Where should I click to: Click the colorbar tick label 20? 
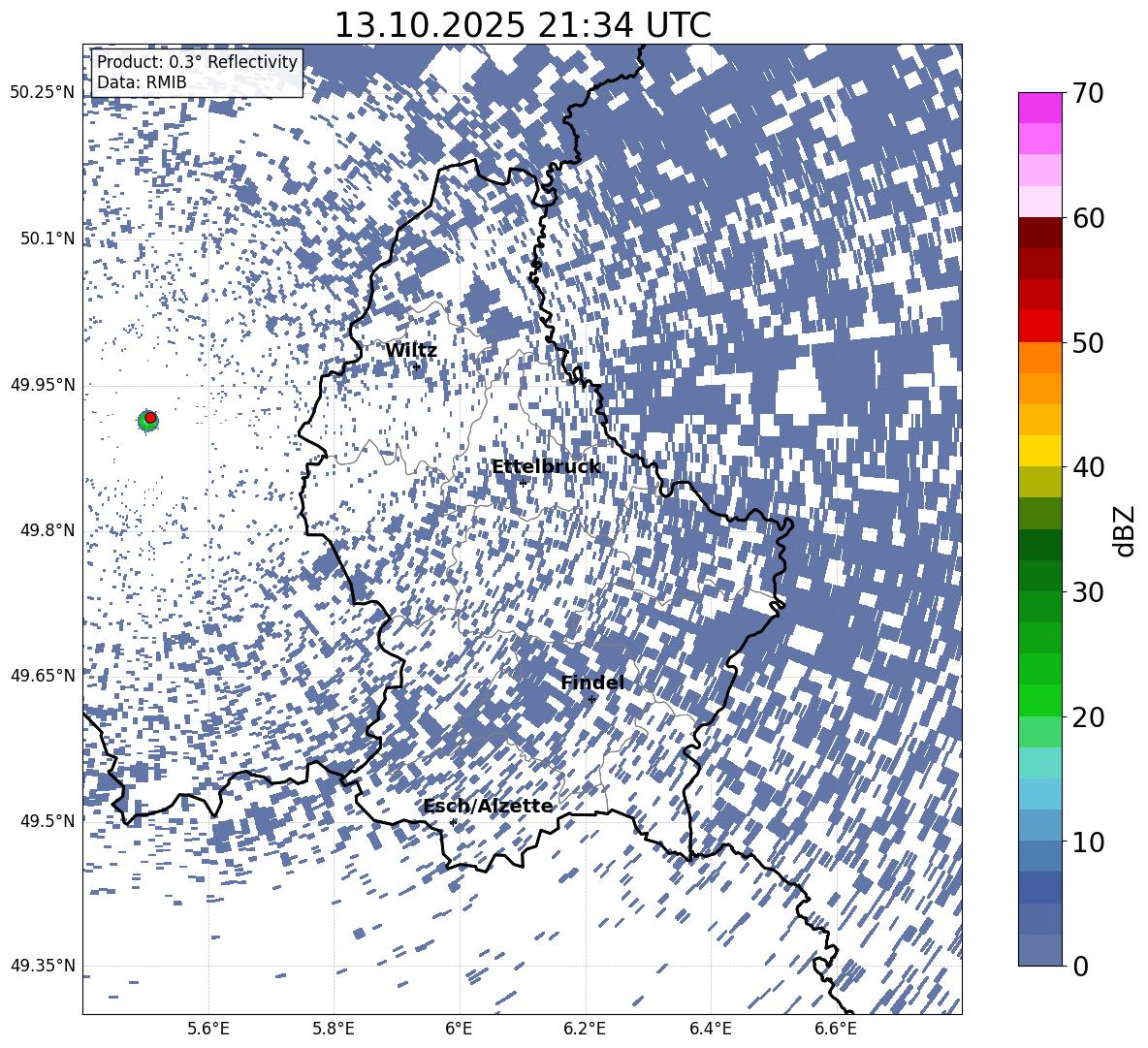click(1088, 717)
